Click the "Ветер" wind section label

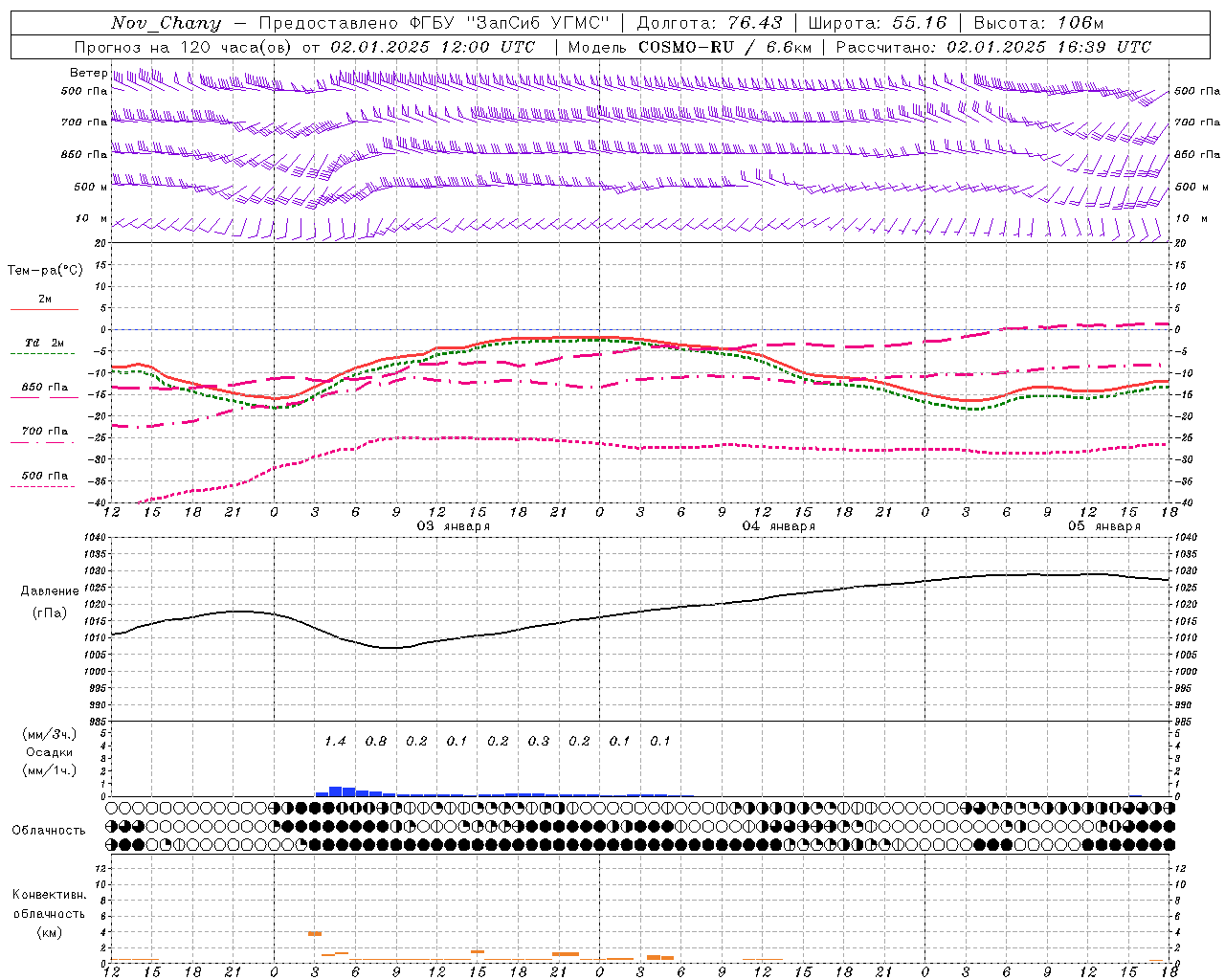88,73
